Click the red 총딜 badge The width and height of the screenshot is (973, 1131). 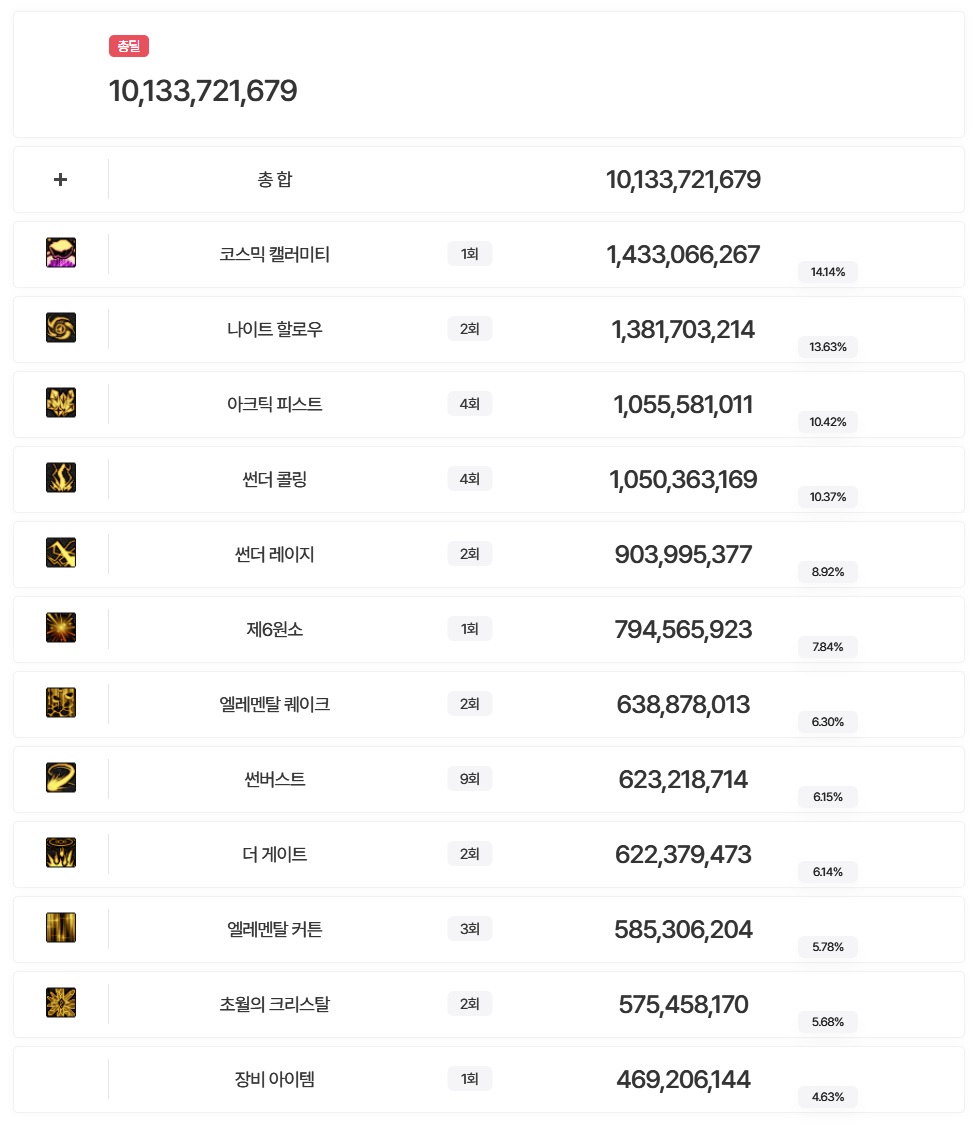(x=129, y=46)
